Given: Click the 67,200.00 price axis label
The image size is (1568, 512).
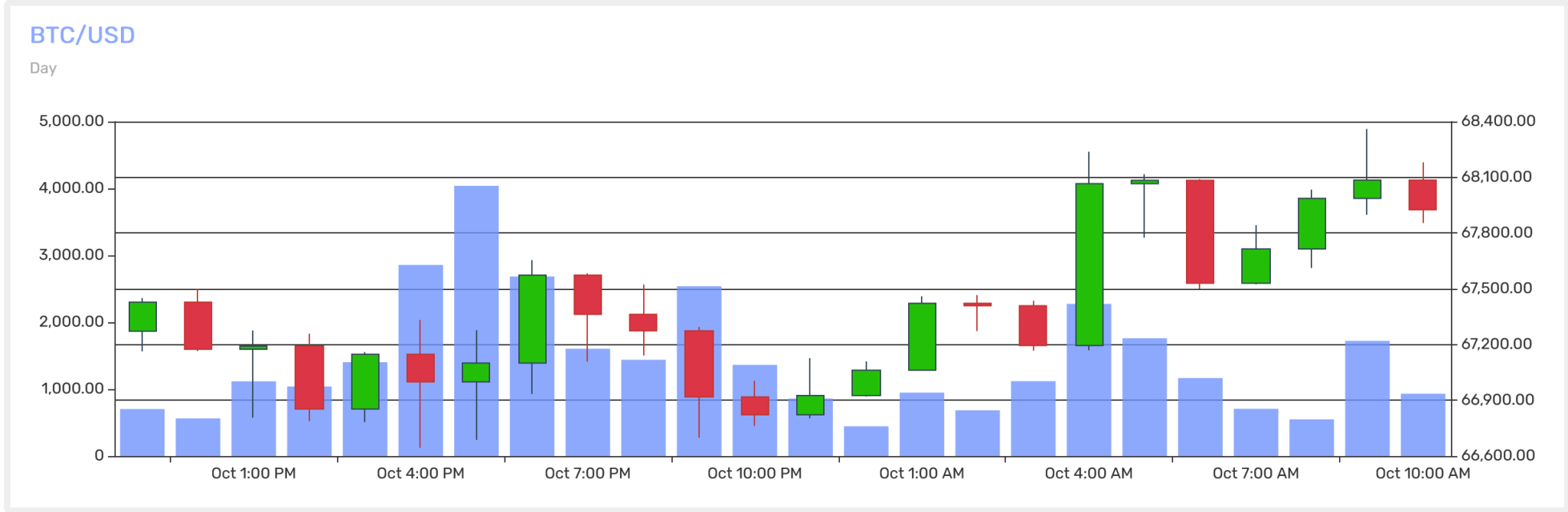Looking at the screenshot, I should (x=1497, y=344).
